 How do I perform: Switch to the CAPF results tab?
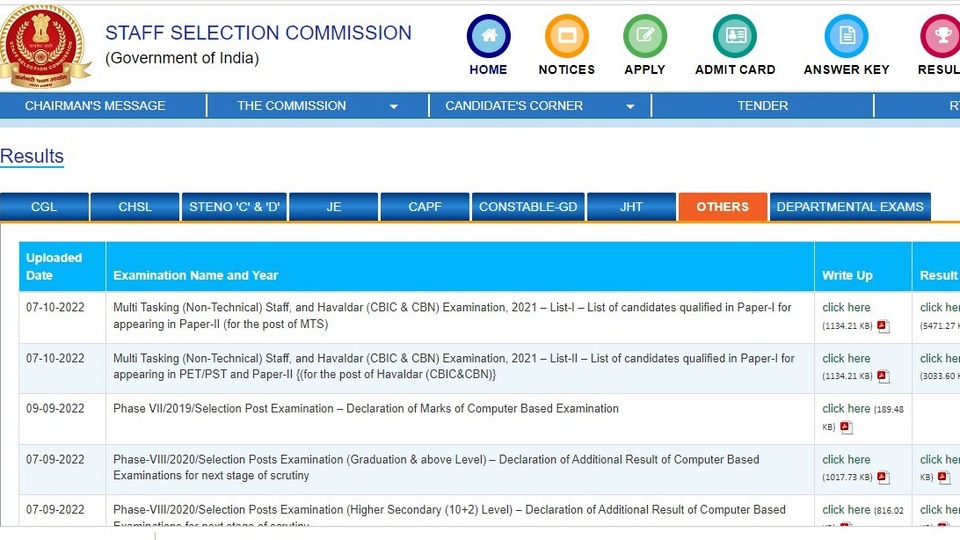pyautogui.click(x=425, y=207)
